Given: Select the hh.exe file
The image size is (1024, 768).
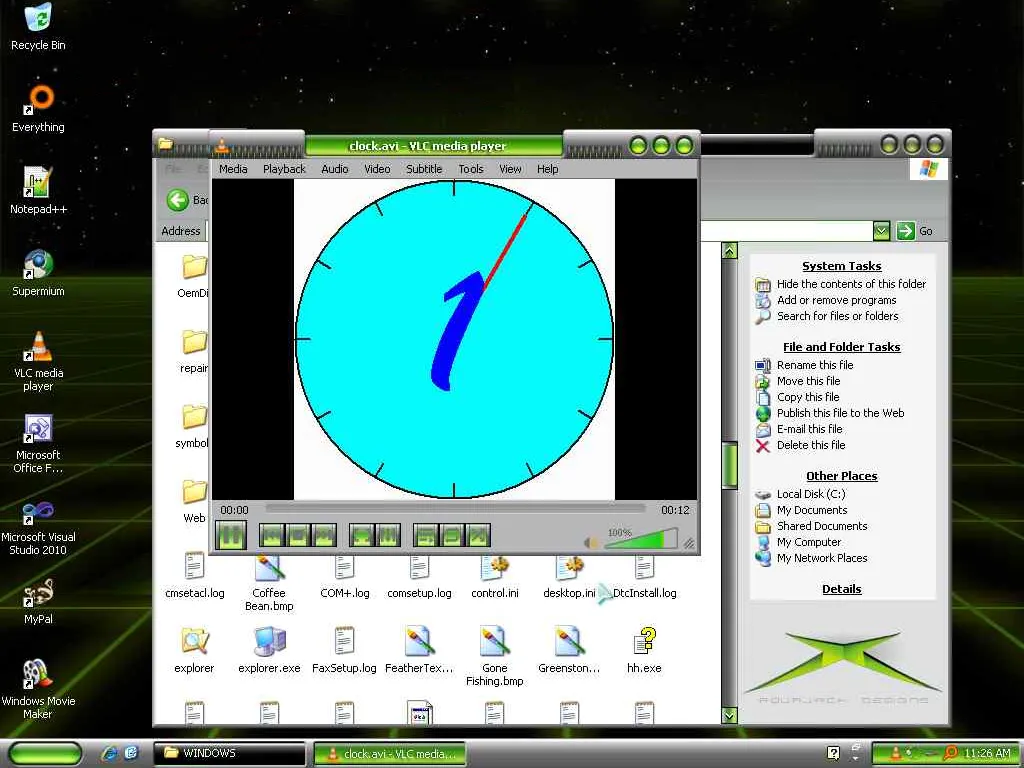Looking at the screenshot, I should pos(644,650).
